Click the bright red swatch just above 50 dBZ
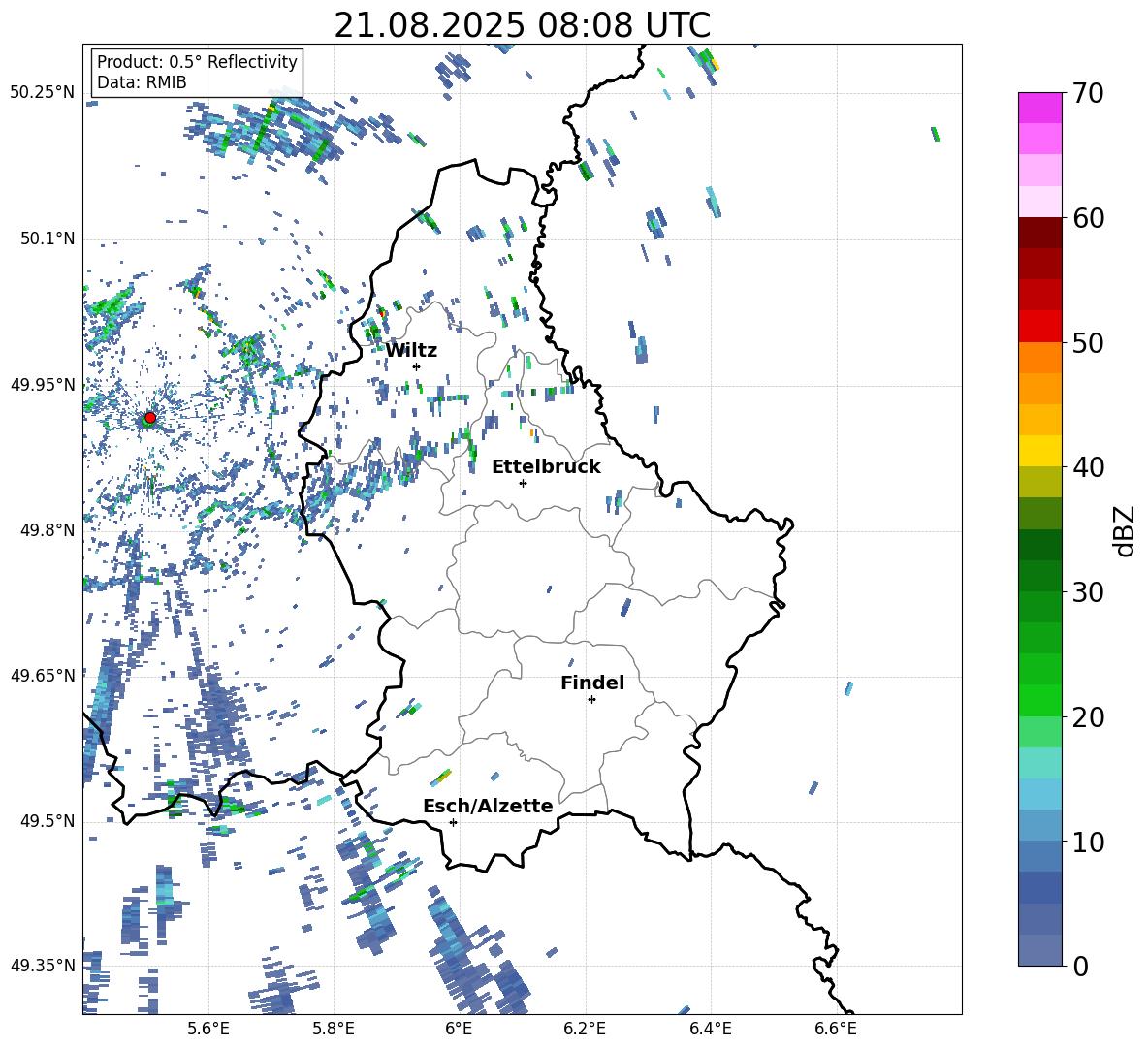This screenshot has width=1148, height=1048. [1040, 327]
